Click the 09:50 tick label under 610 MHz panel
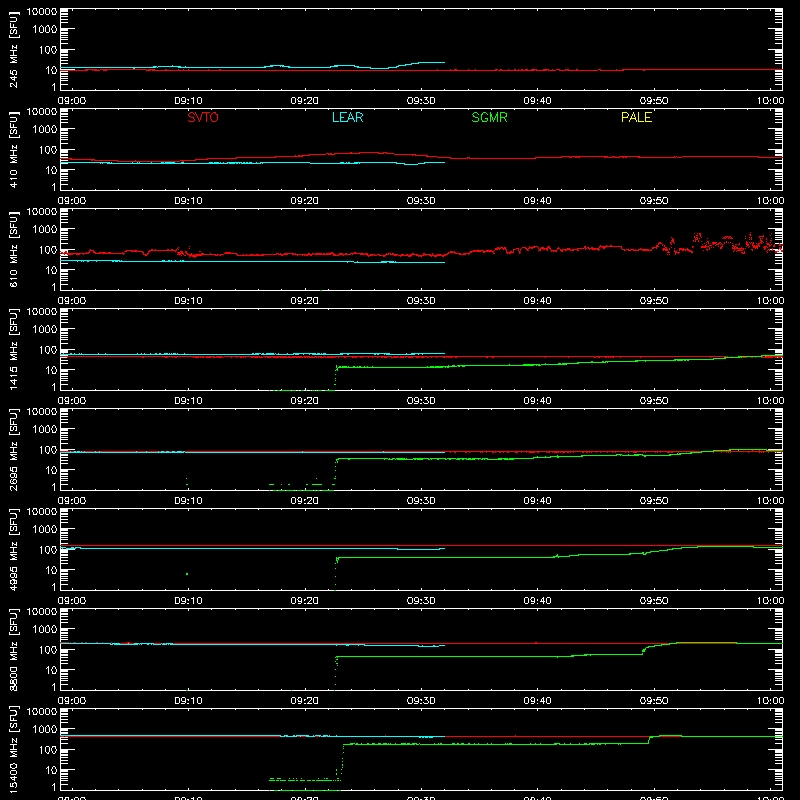This screenshot has height=800, width=800. click(x=654, y=301)
